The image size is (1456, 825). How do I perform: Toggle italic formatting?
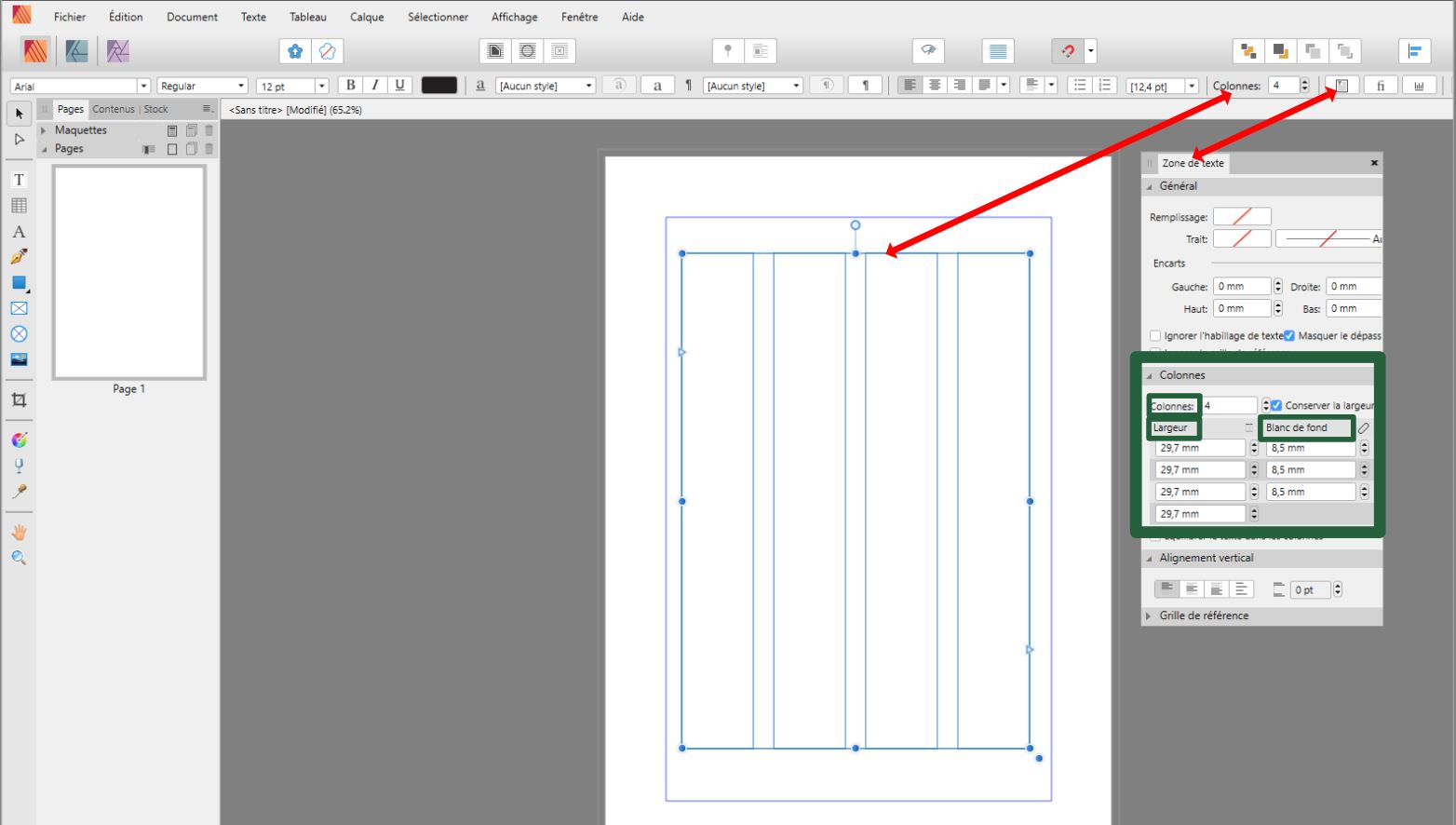[375, 86]
